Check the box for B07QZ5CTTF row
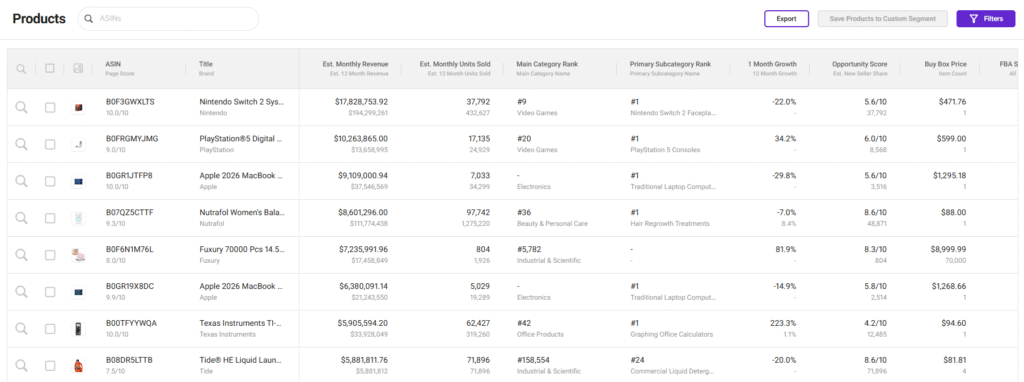Screen dimensions: 1024x382 pyautogui.click(x=50, y=218)
